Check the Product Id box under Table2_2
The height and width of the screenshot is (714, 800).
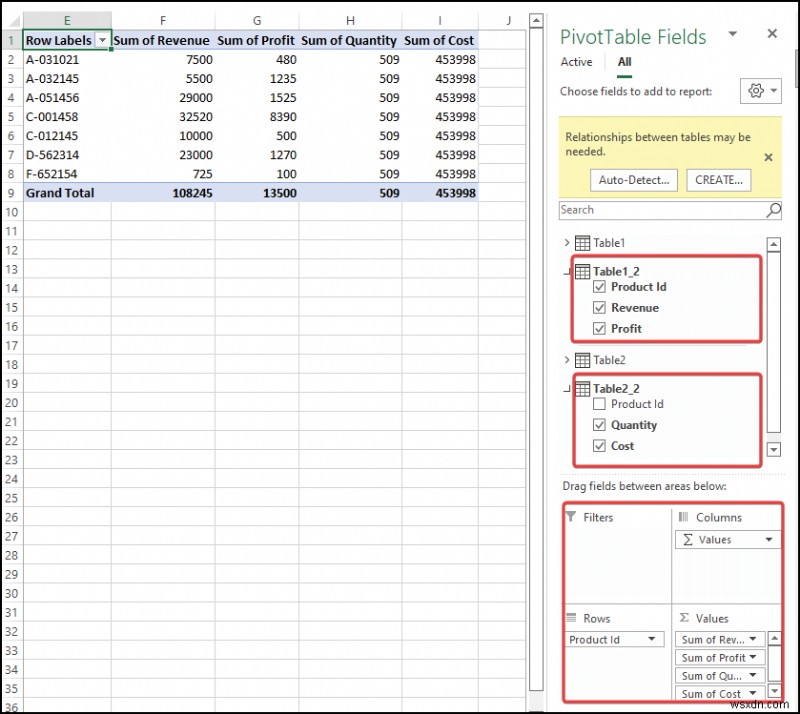click(600, 404)
